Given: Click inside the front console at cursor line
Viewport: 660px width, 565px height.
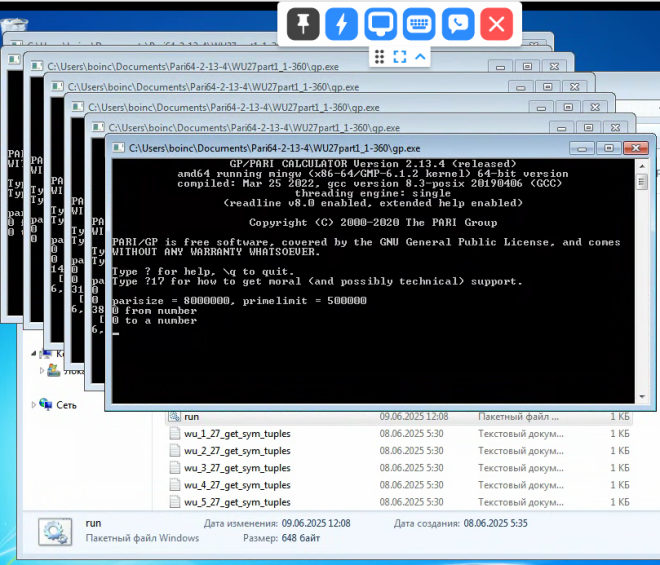Looking at the screenshot, I should tap(116, 333).
